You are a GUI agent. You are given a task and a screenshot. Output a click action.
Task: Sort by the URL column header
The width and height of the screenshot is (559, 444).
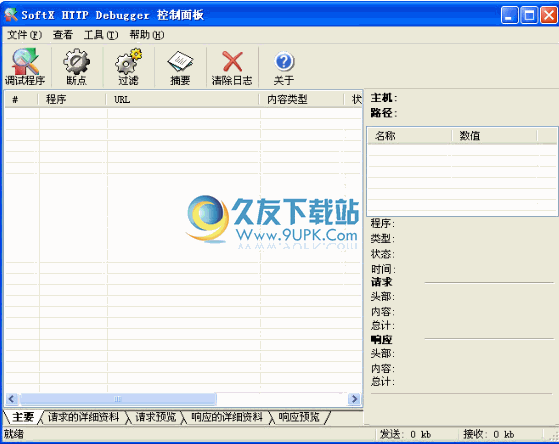[x=182, y=99]
